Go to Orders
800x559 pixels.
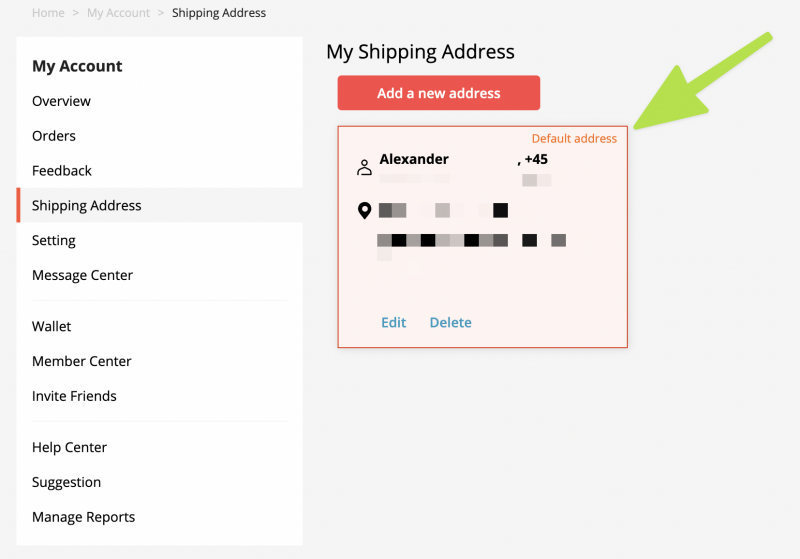click(54, 136)
